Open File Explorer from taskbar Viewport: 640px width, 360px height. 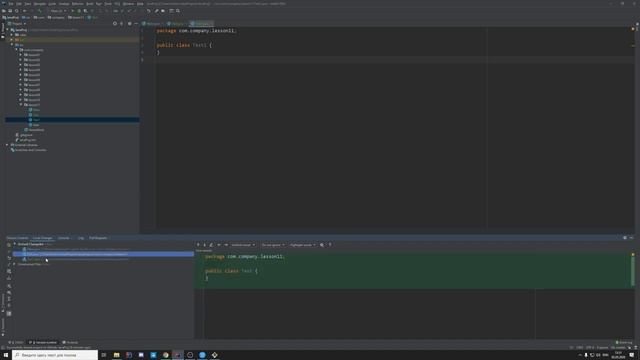click(116, 355)
